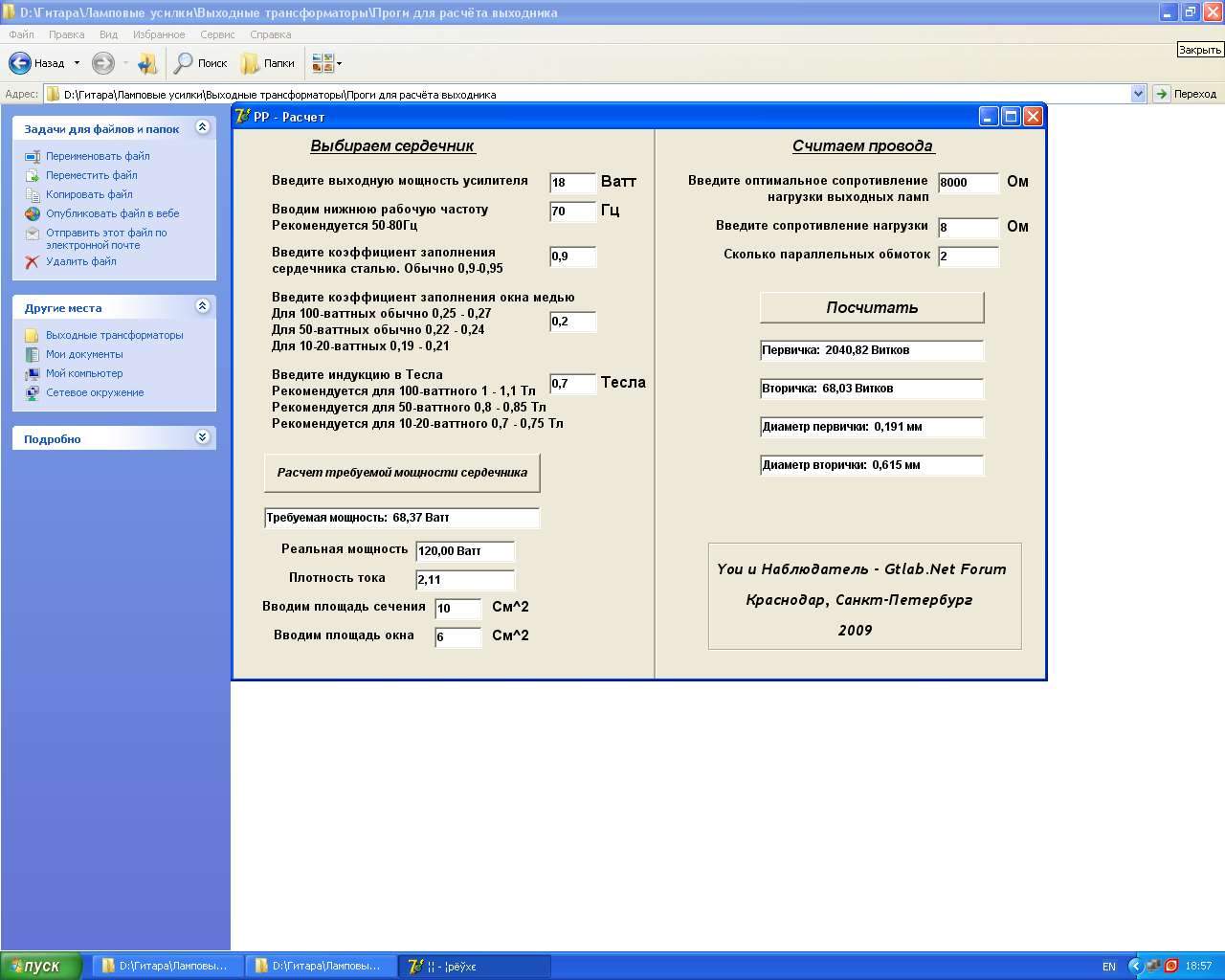Expand the Details panel in sidebar

coord(202,437)
